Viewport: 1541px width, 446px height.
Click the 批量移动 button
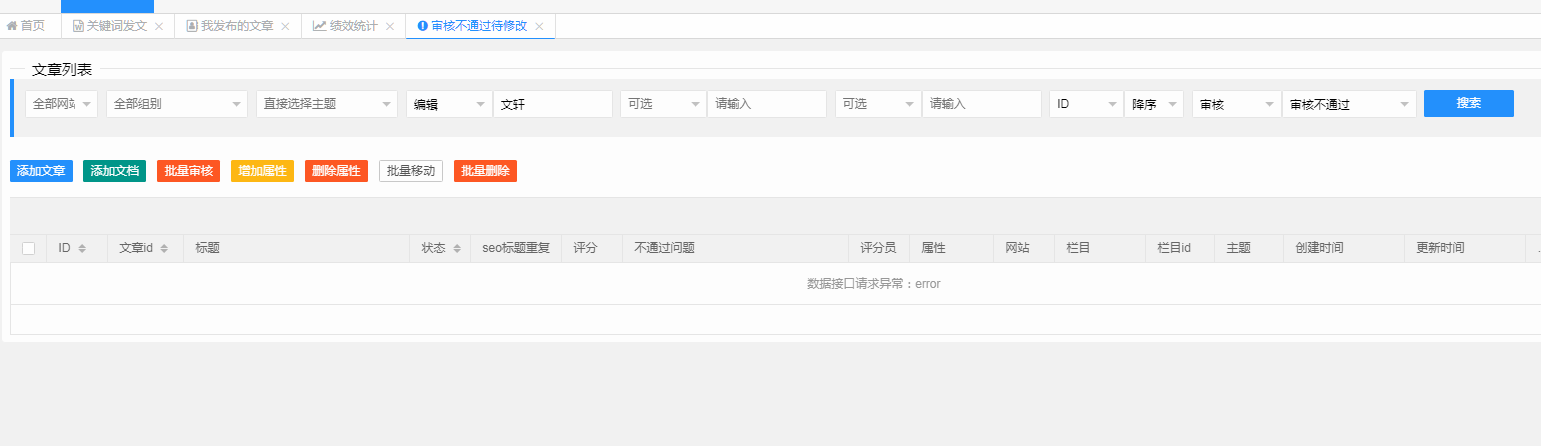coord(411,171)
